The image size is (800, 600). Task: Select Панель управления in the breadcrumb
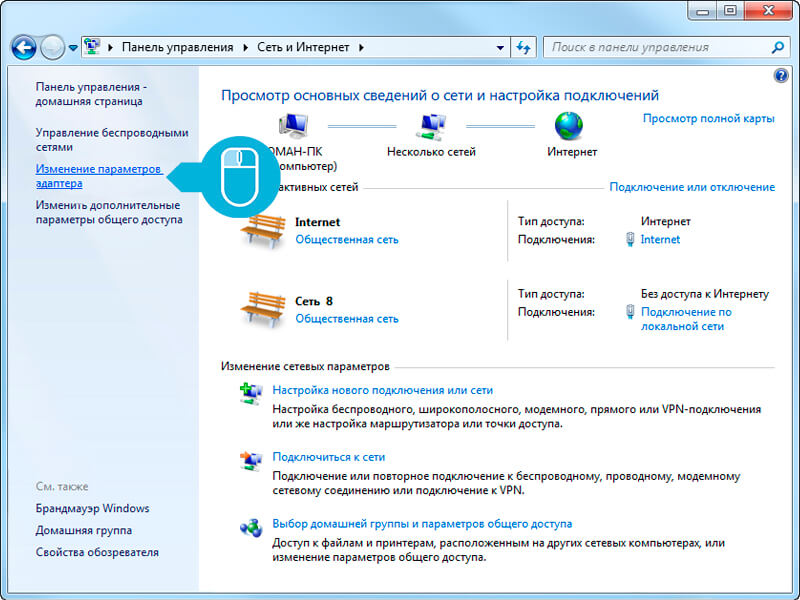point(177,47)
